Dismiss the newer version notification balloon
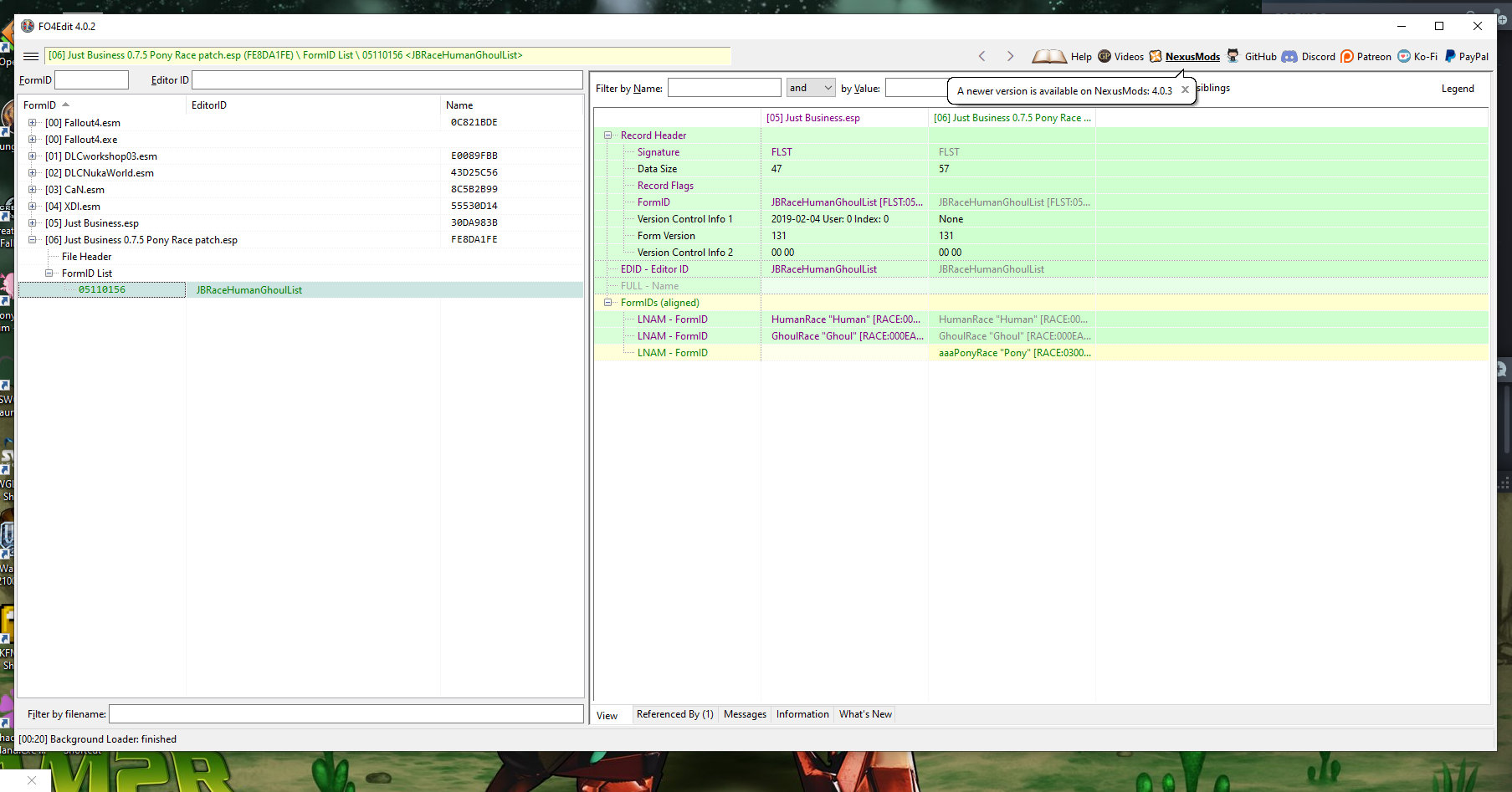The width and height of the screenshot is (1512, 792). click(1185, 89)
